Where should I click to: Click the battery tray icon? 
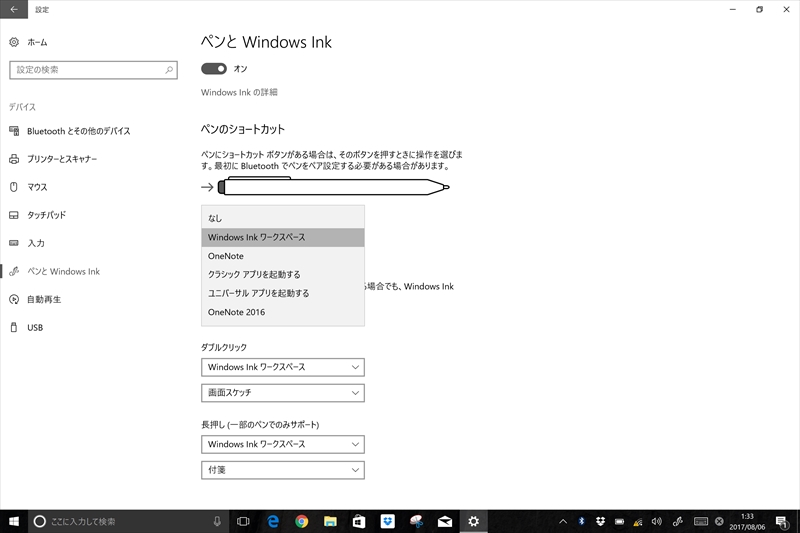(619, 521)
